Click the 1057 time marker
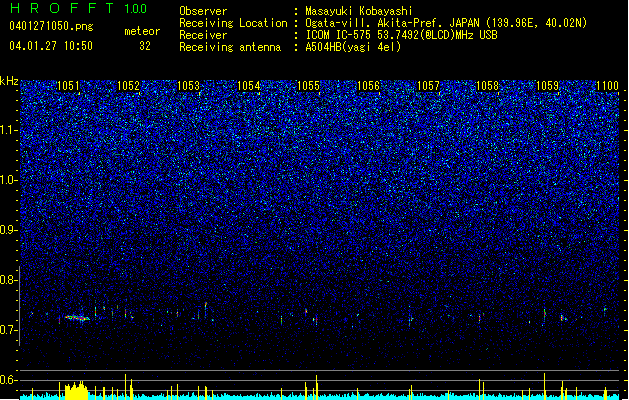 [x=428, y=86]
